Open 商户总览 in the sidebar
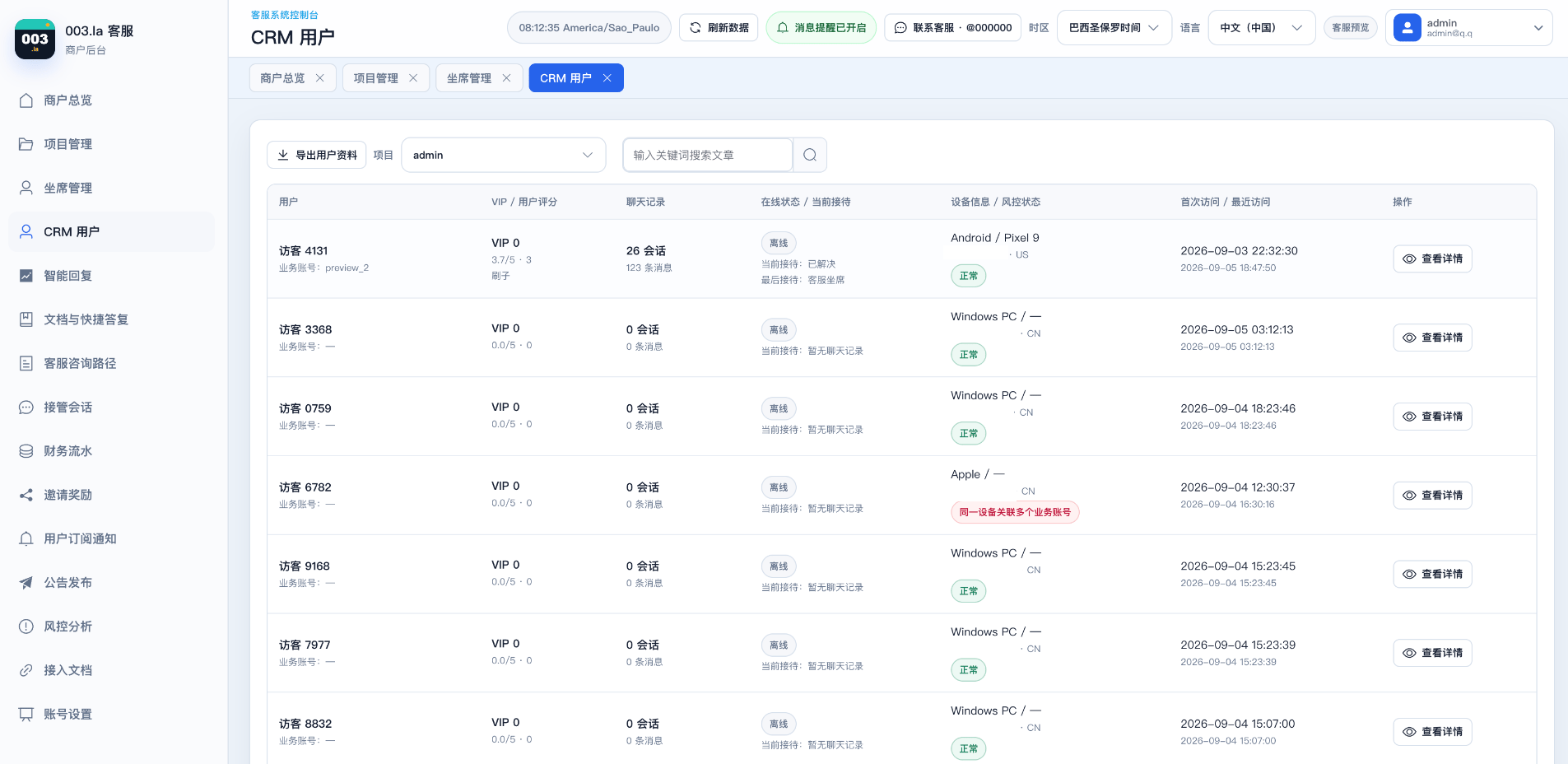This screenshot has width=1568, height=764. 111,100
